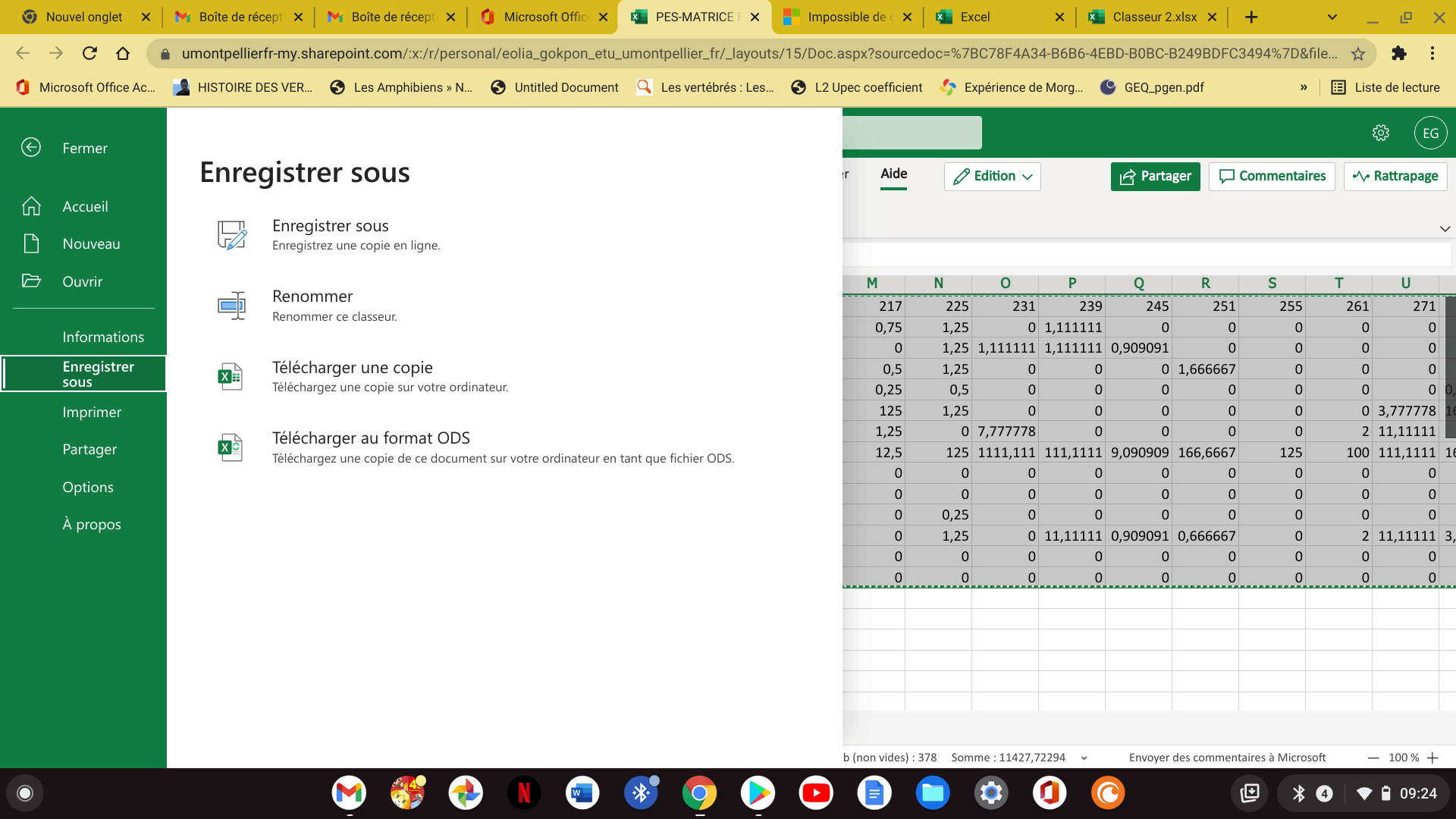Viewport: 1456px width, 819px height.
Task: Click the Rattrapage button
Action: point(1395,176)
